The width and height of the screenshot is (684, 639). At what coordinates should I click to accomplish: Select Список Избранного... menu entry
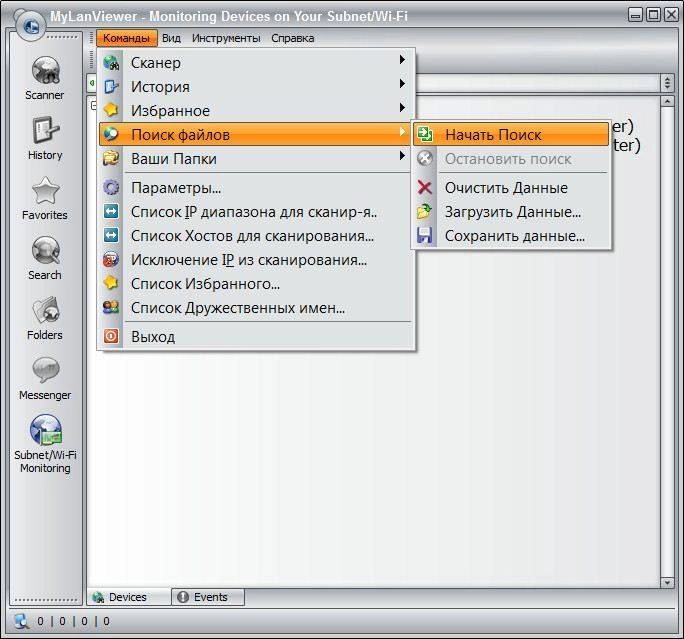[x=256, y=284]
